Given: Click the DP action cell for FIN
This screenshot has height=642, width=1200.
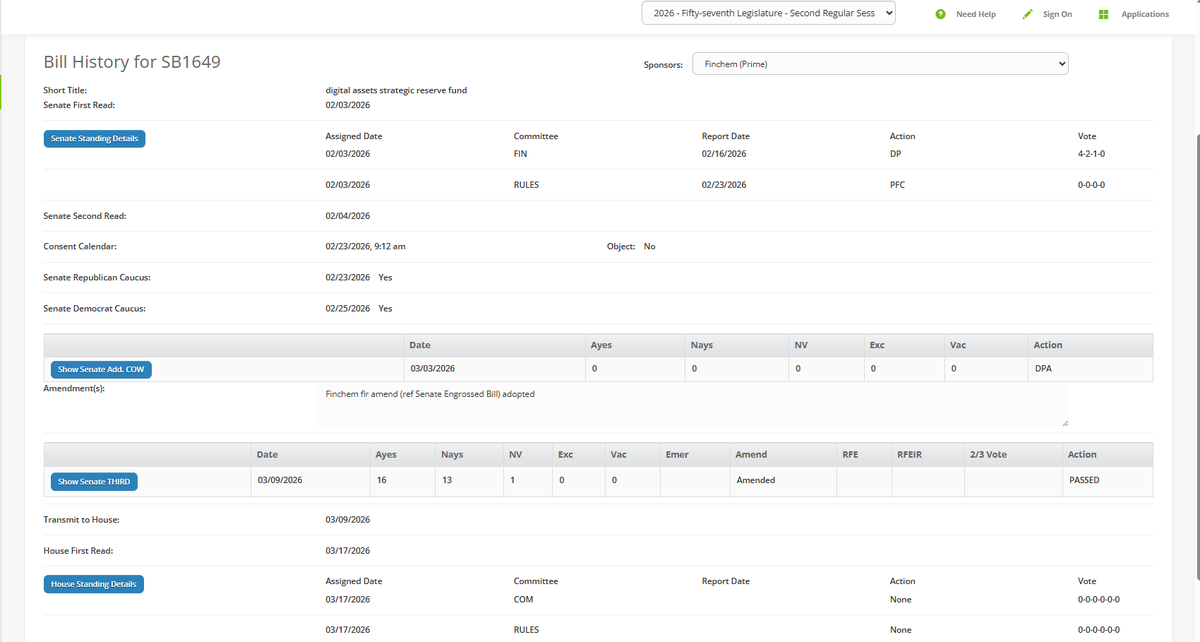Looking at the screenshot, I should 895,154.
